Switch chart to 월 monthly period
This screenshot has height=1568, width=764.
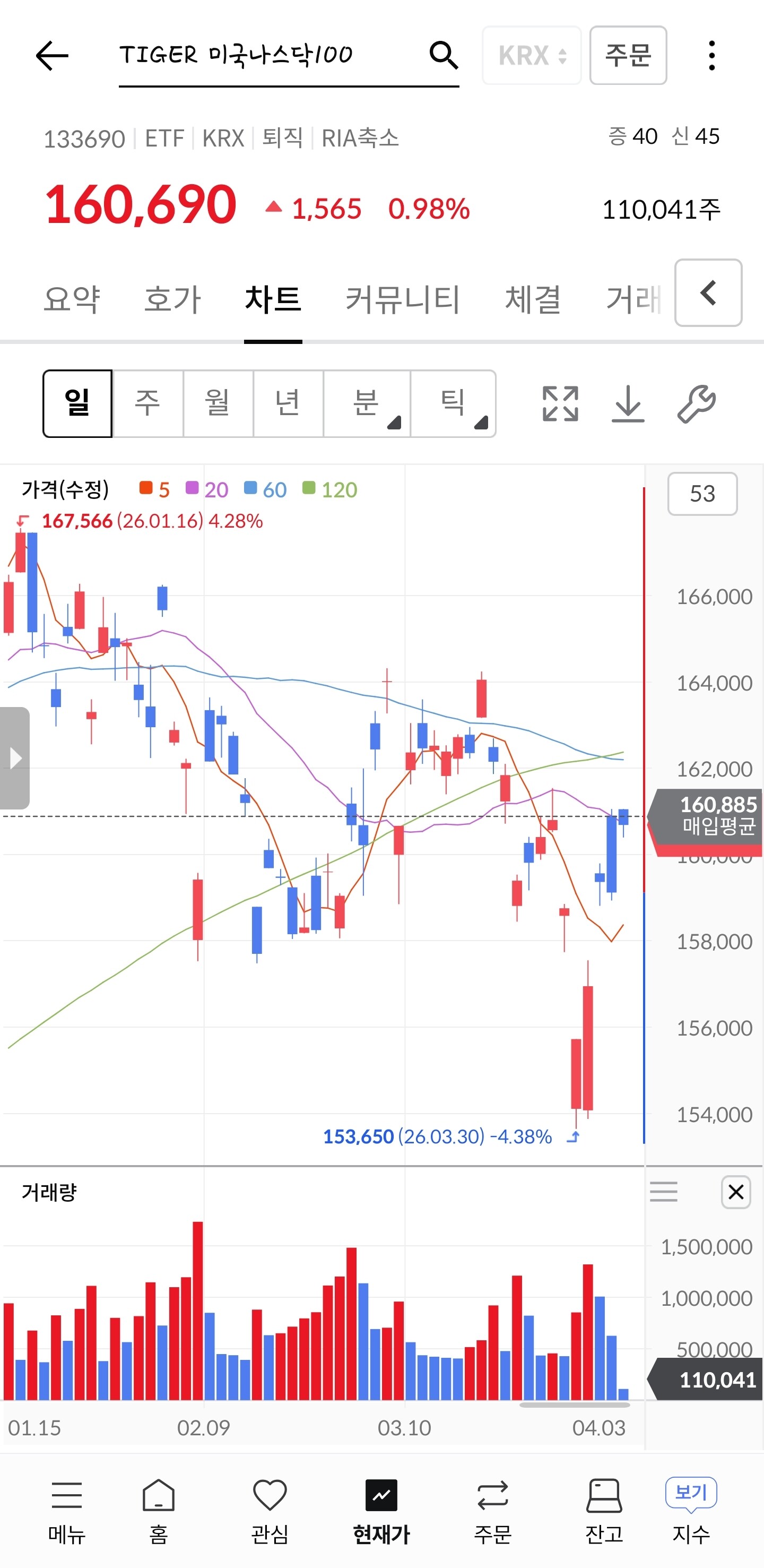pyautogui.click(x=218, y=403)
